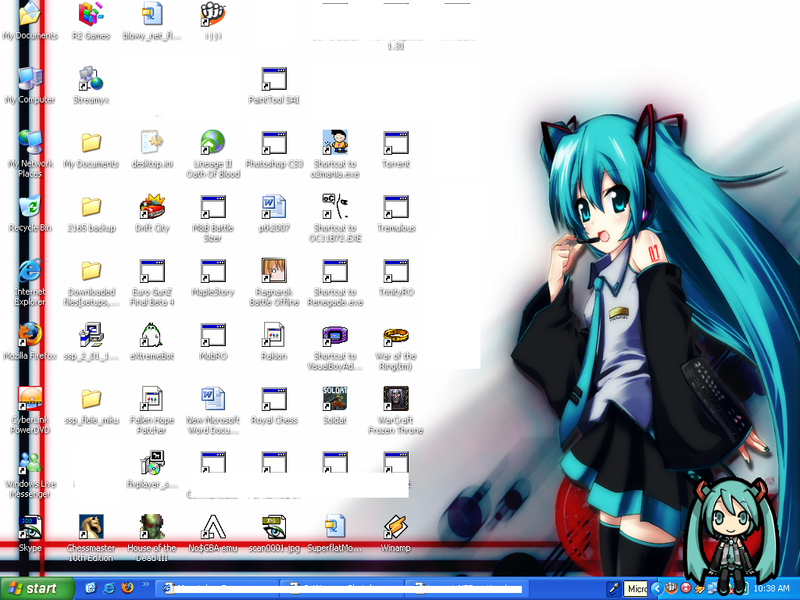The width and height of the screenshot is (800, 600).
Task: Launch WarCraft Frozen Throne shortcut
Action: 395,399
